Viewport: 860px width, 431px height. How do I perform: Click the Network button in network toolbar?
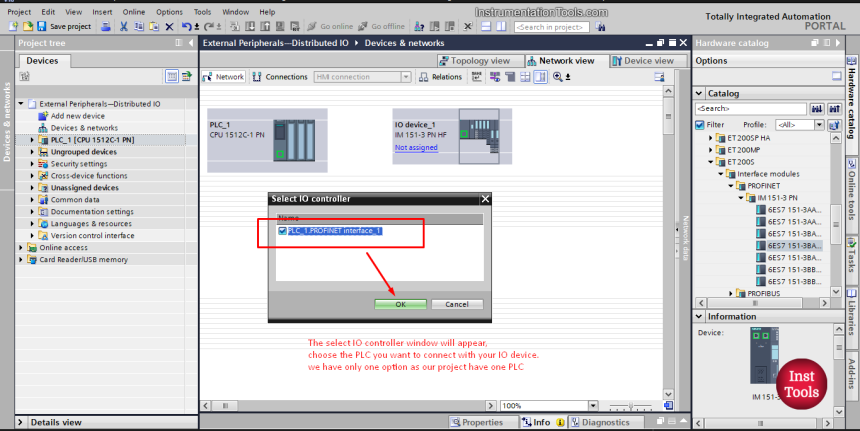pyautogui.click(x=223, y=77)
